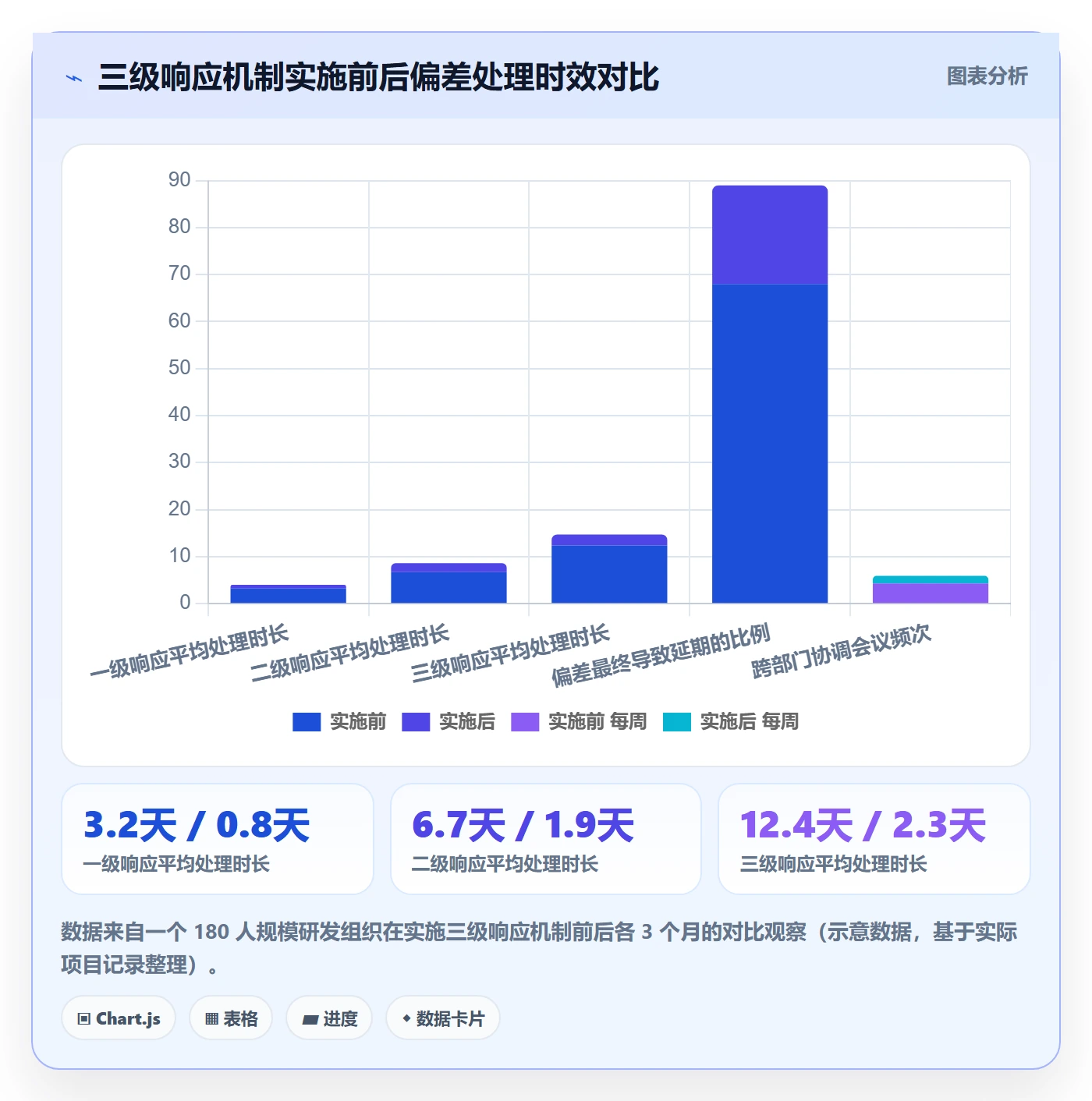The image size is (1092, 1101).
Task: Click the 三级响应平均处理时长 blue bar
Action: click(609, 574)
